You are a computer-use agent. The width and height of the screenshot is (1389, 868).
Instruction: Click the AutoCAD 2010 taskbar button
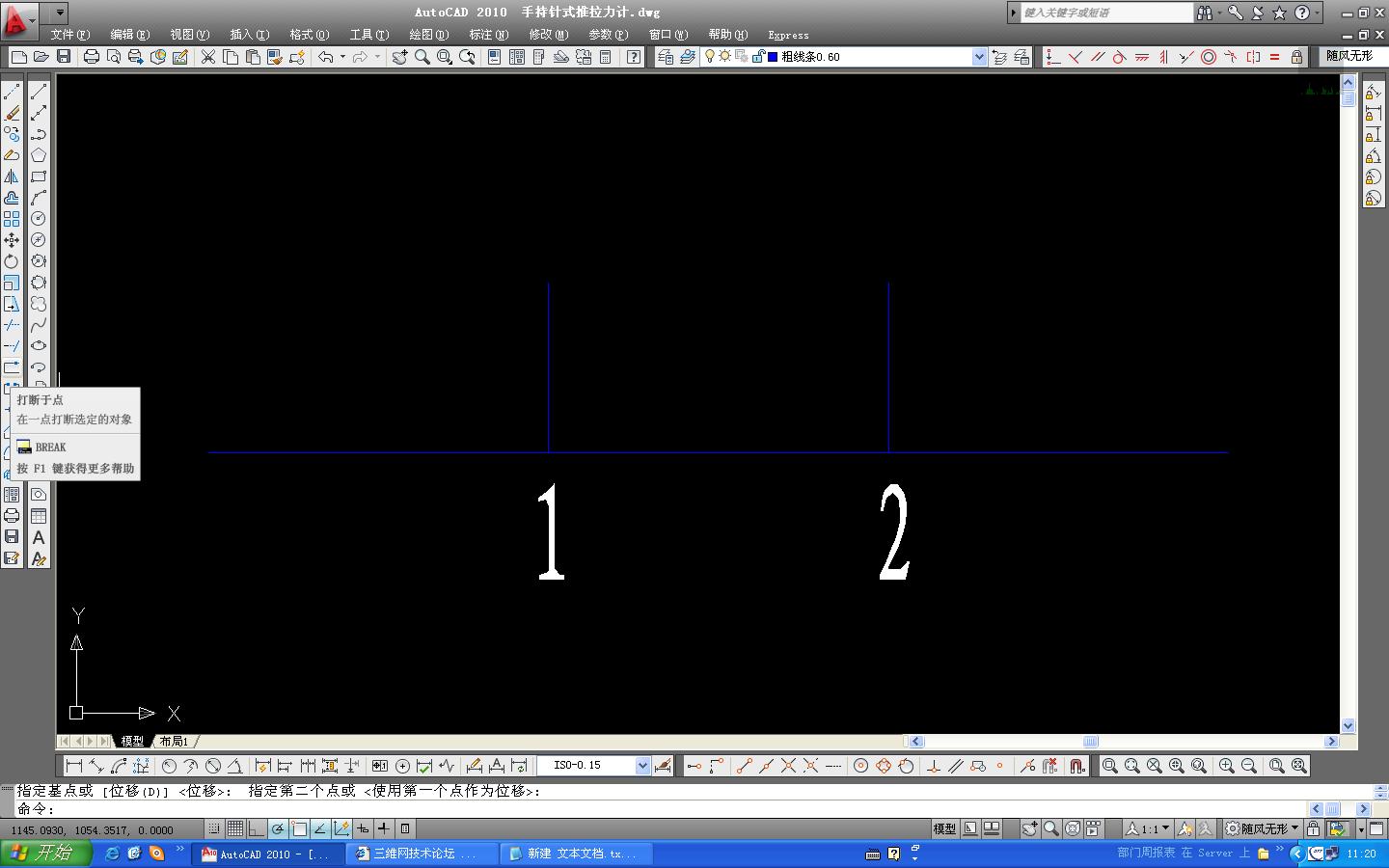click(x=270, y=854)
